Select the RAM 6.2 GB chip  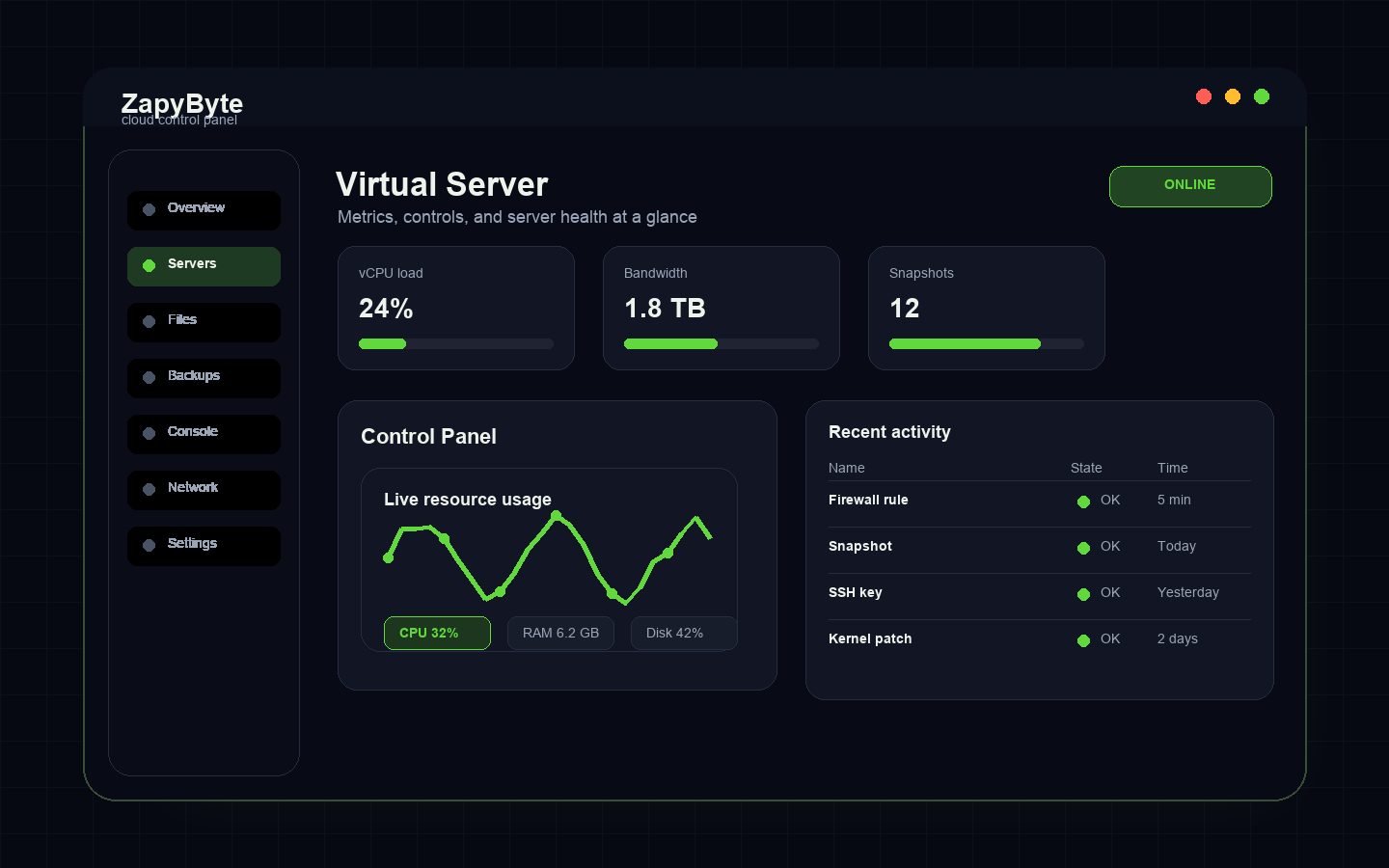560,634
